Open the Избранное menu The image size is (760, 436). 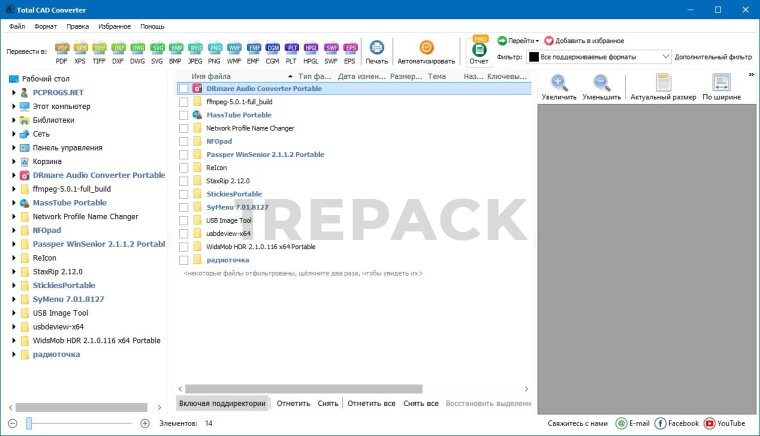coord(114,26)
